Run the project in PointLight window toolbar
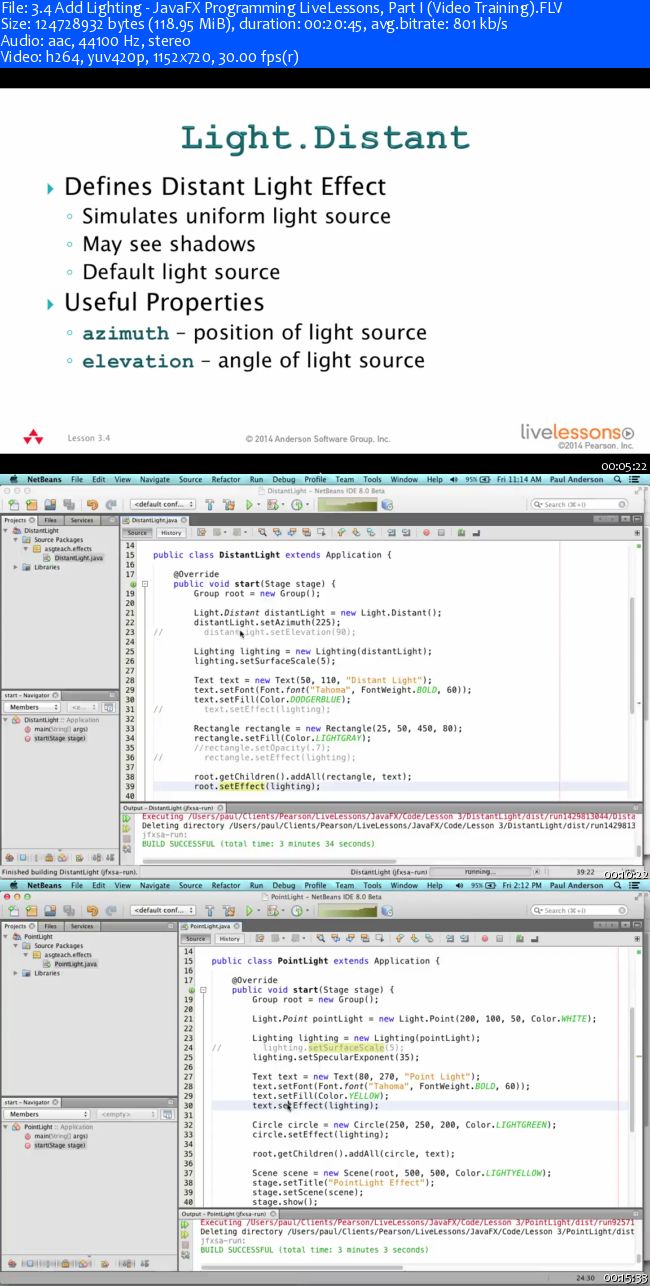Screen dimensions: 650x1286 pyautogui.click(x=250, y=911)
